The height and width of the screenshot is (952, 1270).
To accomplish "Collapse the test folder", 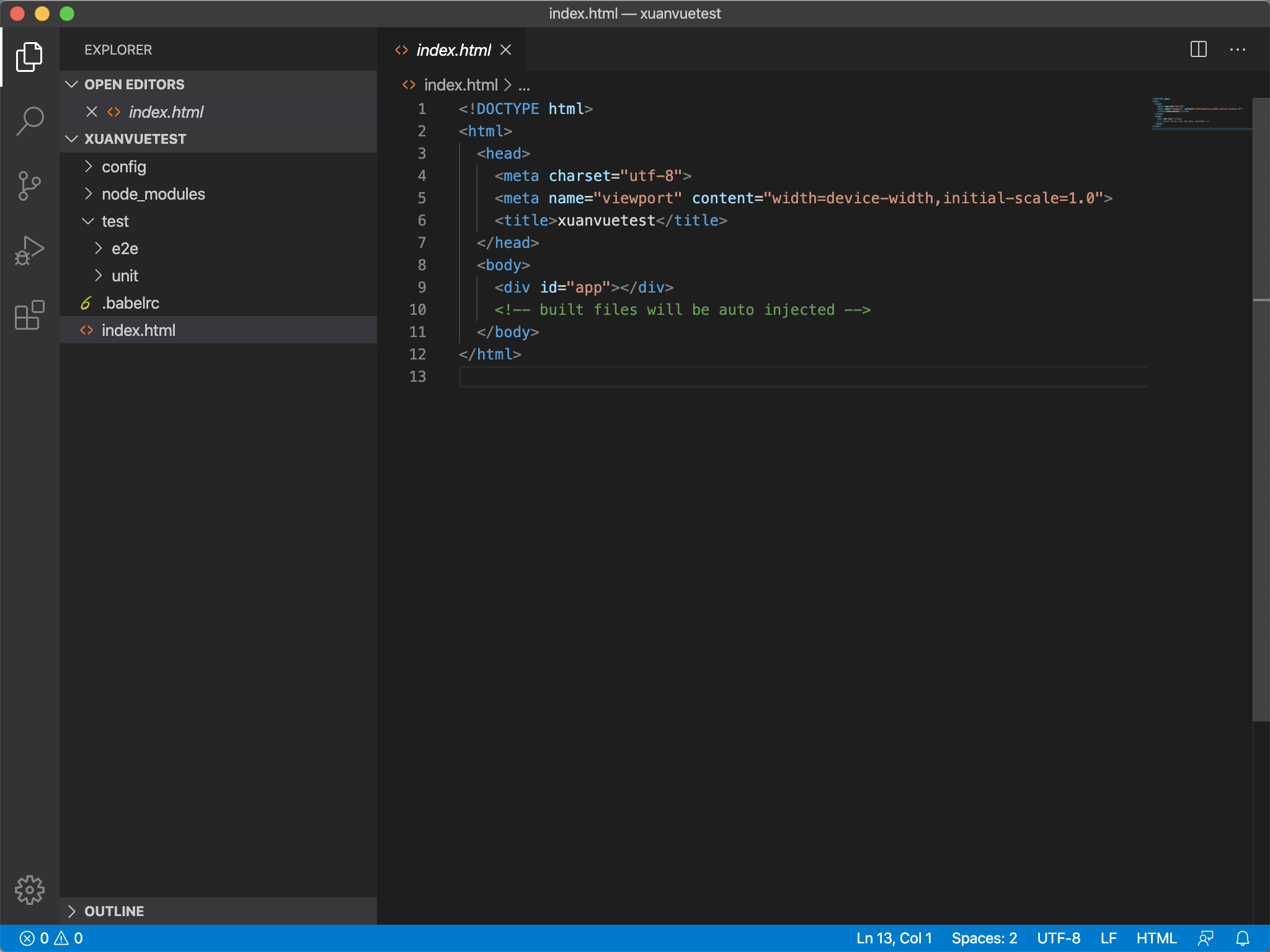I will point(115,221).
